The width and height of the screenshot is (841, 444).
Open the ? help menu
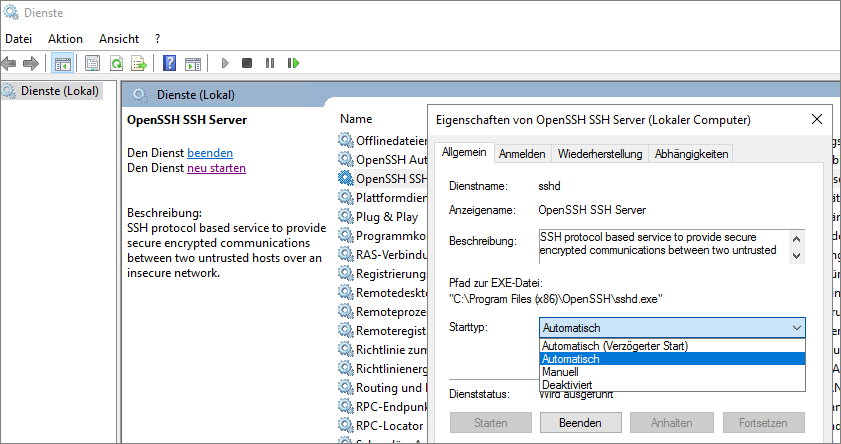tap(157, 39)
